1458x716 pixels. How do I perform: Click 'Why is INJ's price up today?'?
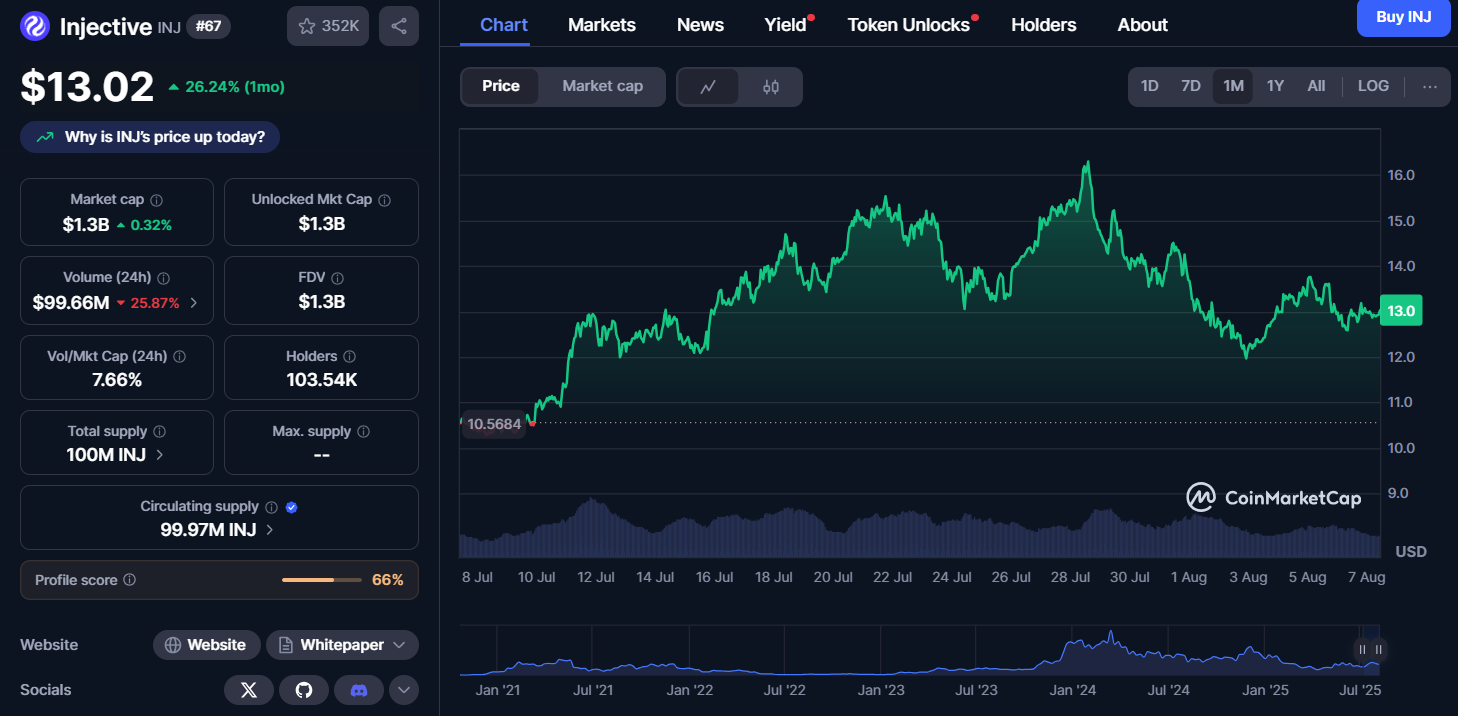(150, 137)
